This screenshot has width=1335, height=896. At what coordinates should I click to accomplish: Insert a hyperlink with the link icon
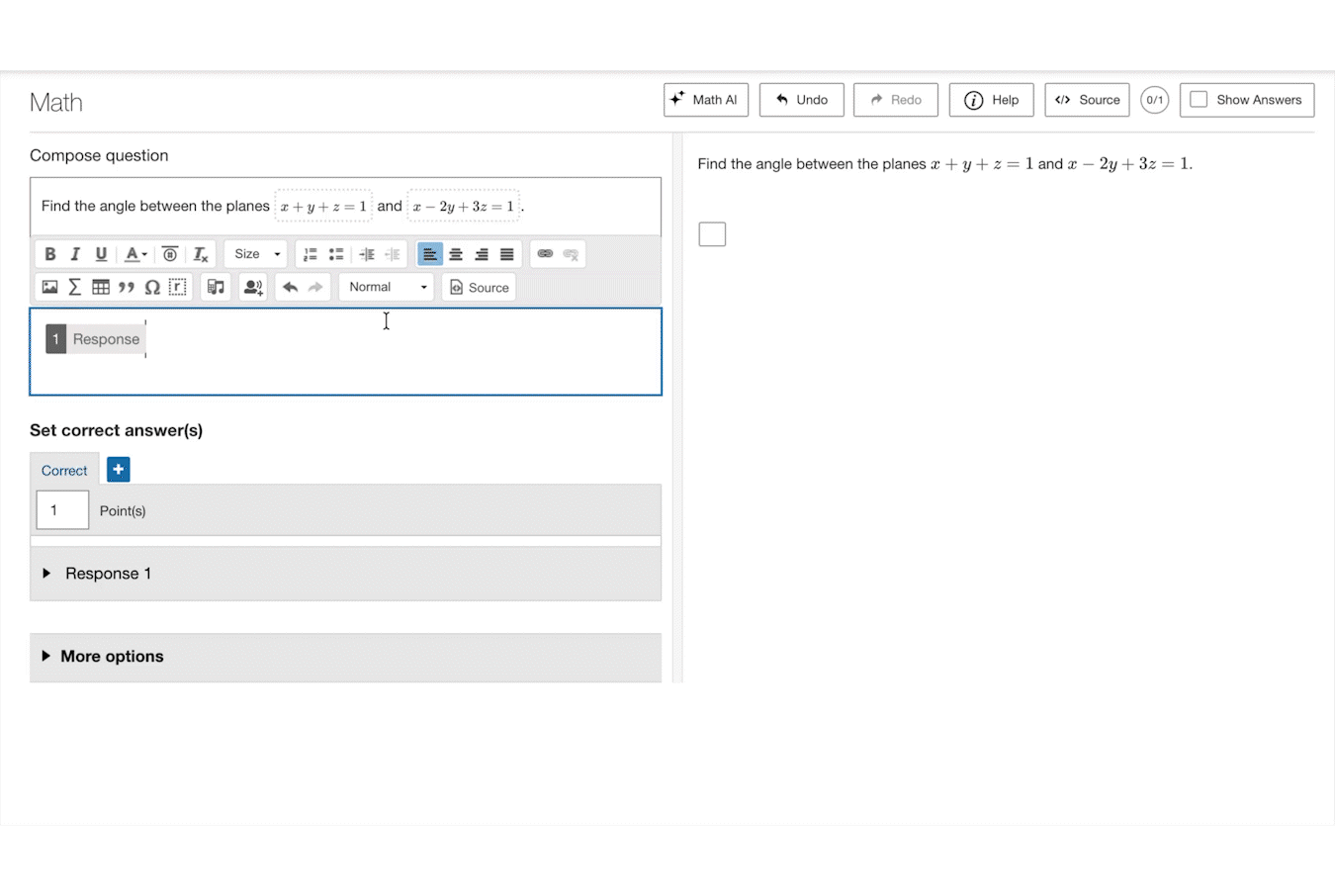coord(545,254)
